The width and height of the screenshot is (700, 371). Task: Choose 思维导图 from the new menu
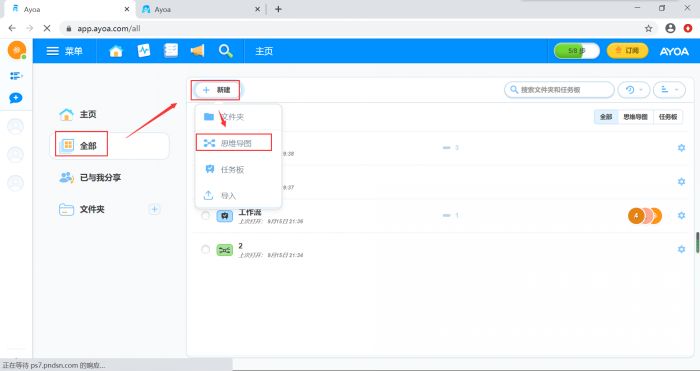click(233, 143)
